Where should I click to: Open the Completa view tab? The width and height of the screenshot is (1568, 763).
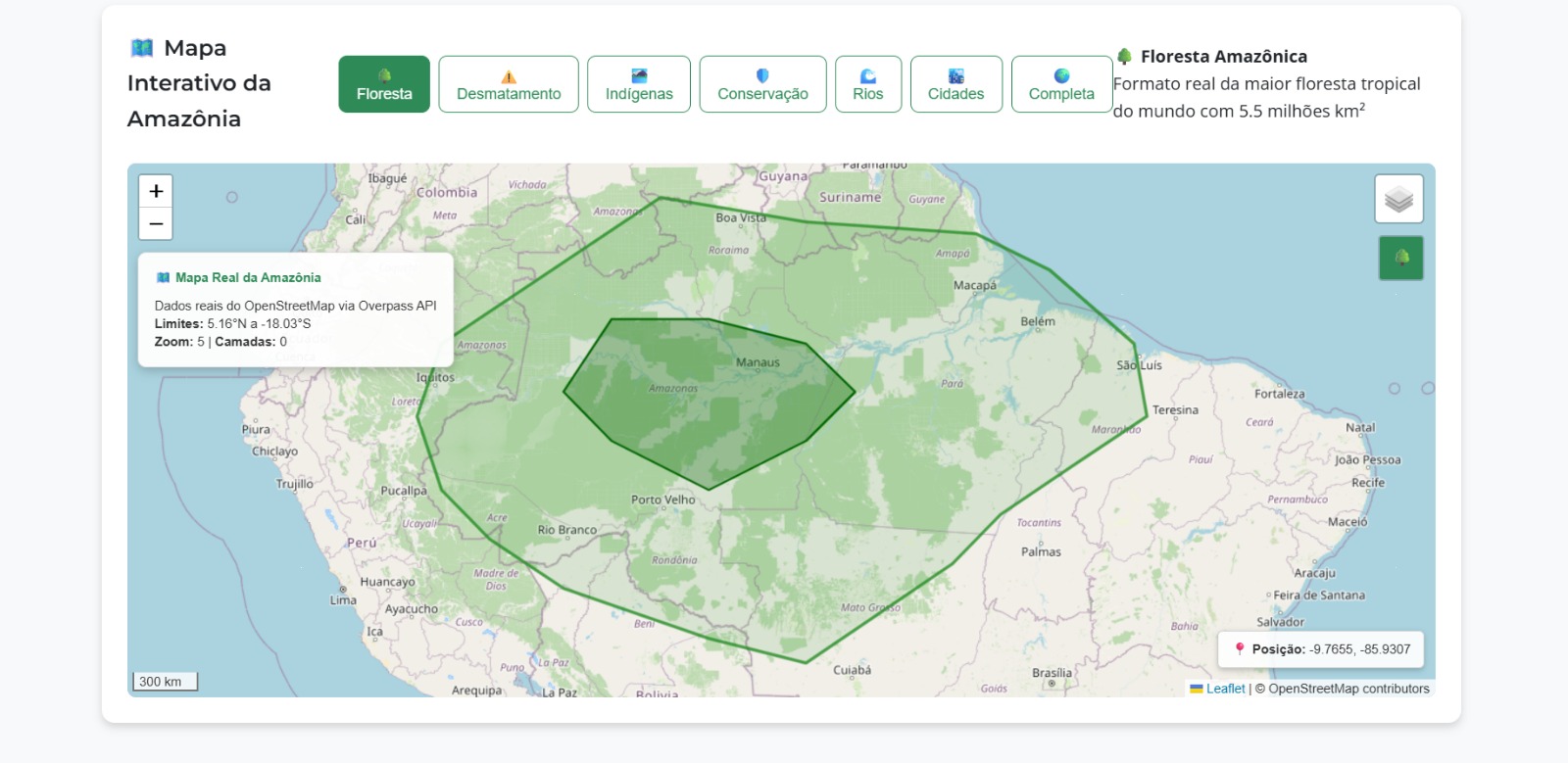[1061, 84]
